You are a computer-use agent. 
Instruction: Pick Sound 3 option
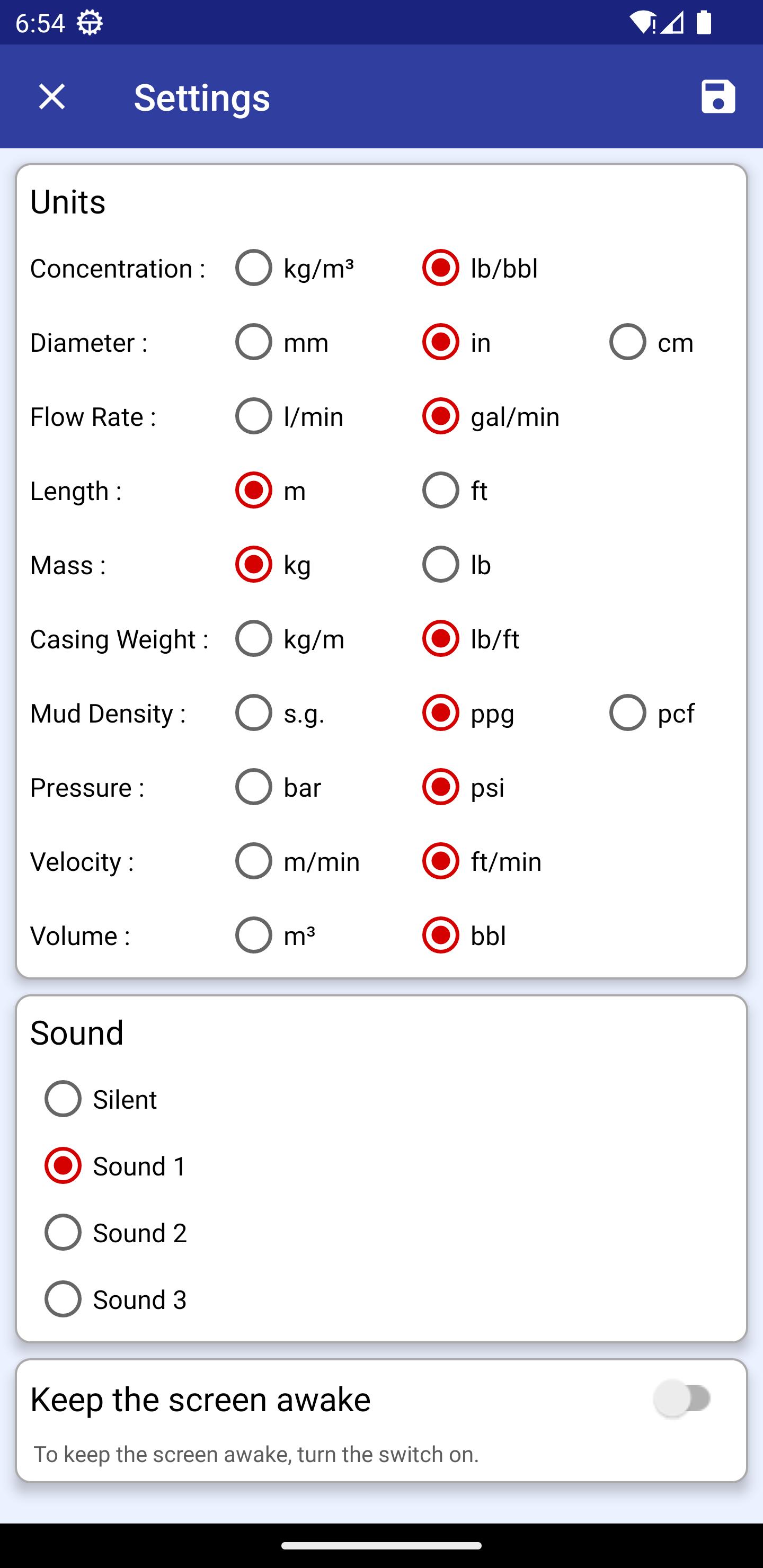click(115, 1299)
